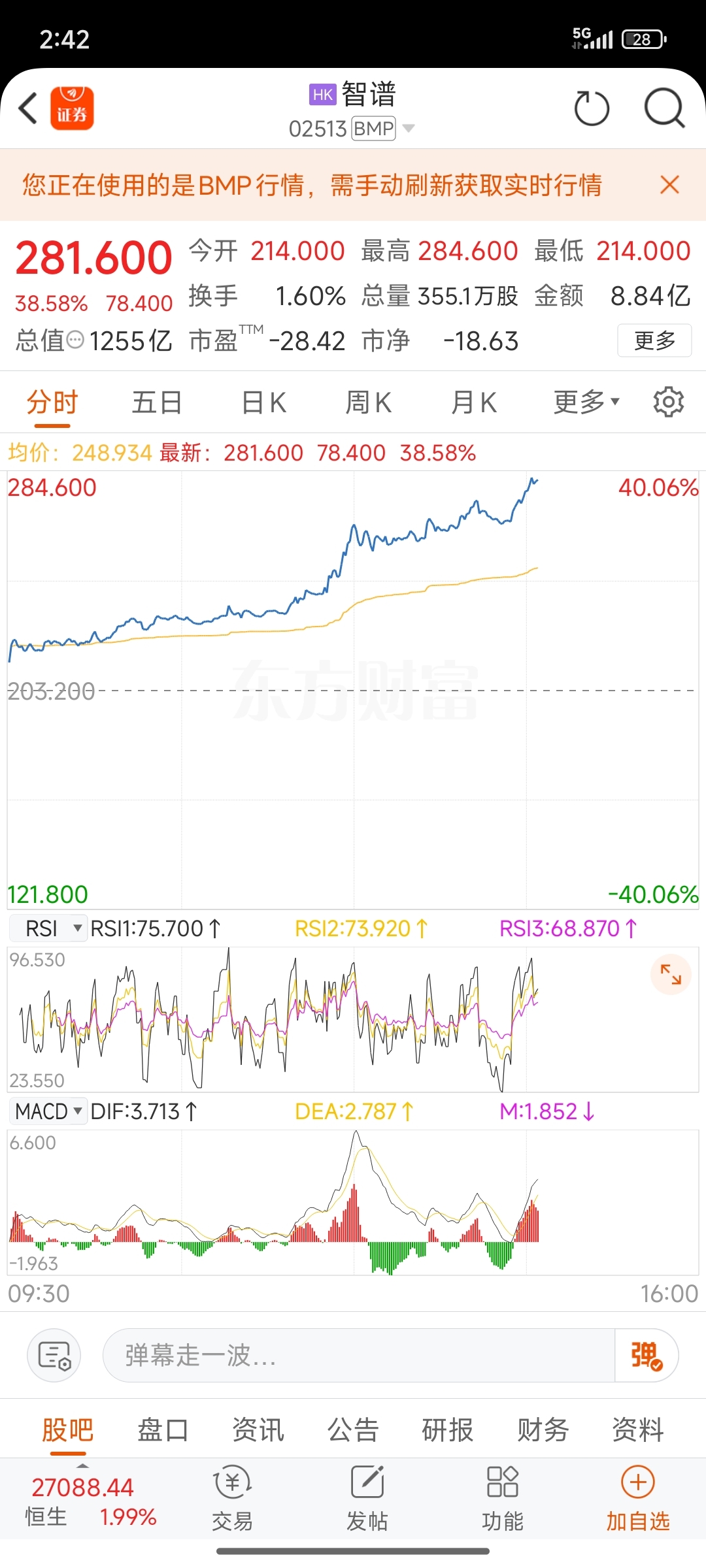Viewport: 706px width, 1568px height.
Task: Toggle total market value eye icon
Action: pyautogui.click(x=76, y=340)
